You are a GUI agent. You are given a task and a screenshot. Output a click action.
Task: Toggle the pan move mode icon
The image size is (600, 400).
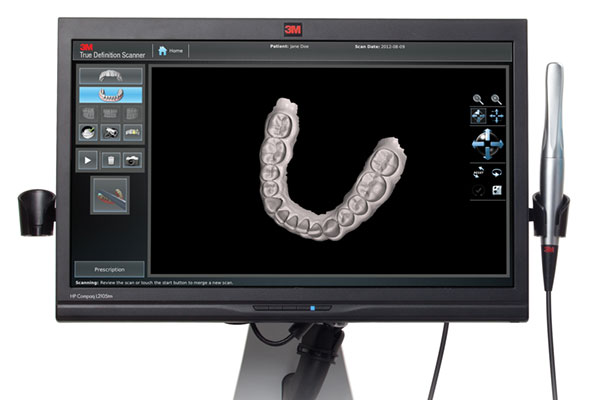pos(496,116)
